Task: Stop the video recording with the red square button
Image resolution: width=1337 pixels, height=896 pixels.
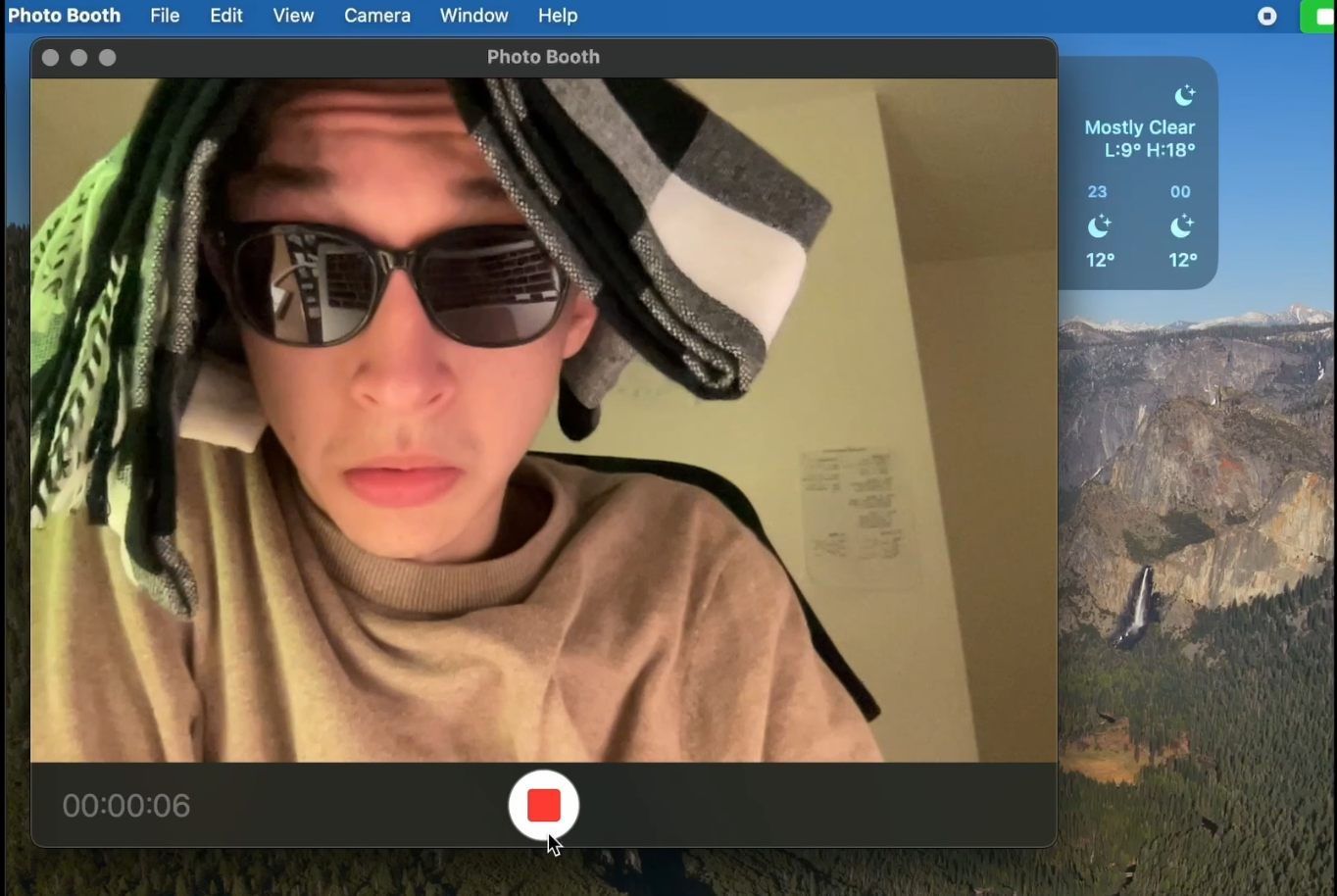Action: click(x=543, y=805)
